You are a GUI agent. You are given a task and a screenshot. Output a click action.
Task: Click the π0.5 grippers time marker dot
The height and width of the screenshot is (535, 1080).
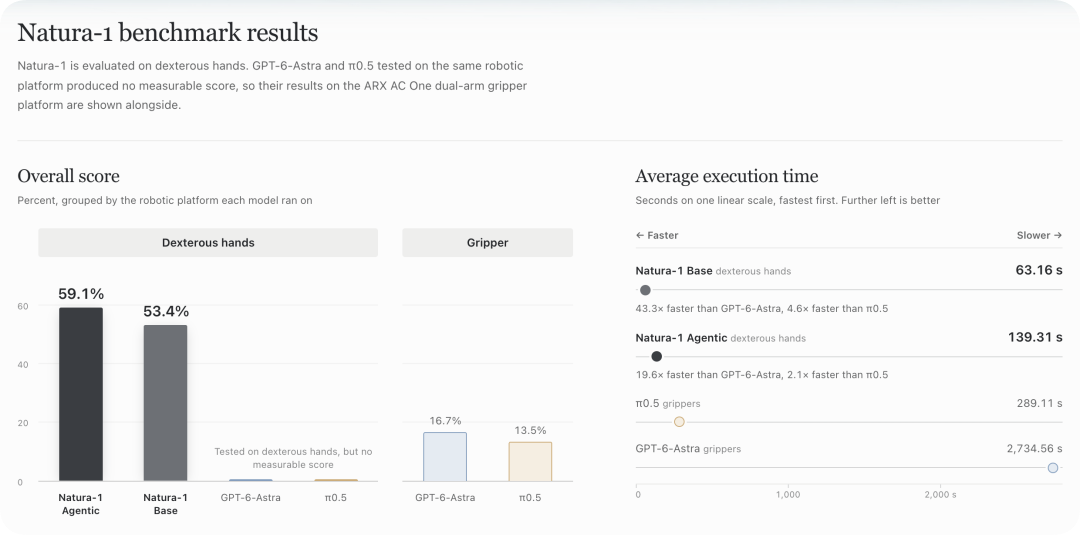(x=679, y=422)
